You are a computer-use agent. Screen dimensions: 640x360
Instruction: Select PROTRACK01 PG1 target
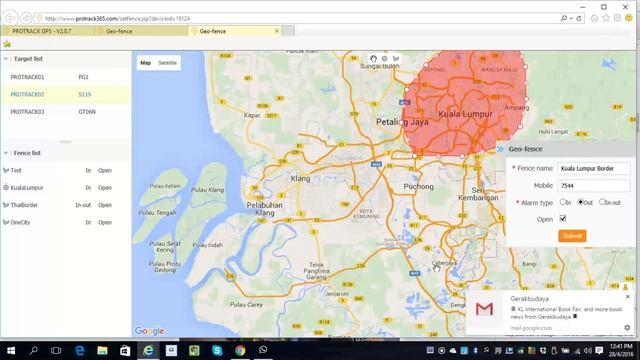(x=66, y=77)
